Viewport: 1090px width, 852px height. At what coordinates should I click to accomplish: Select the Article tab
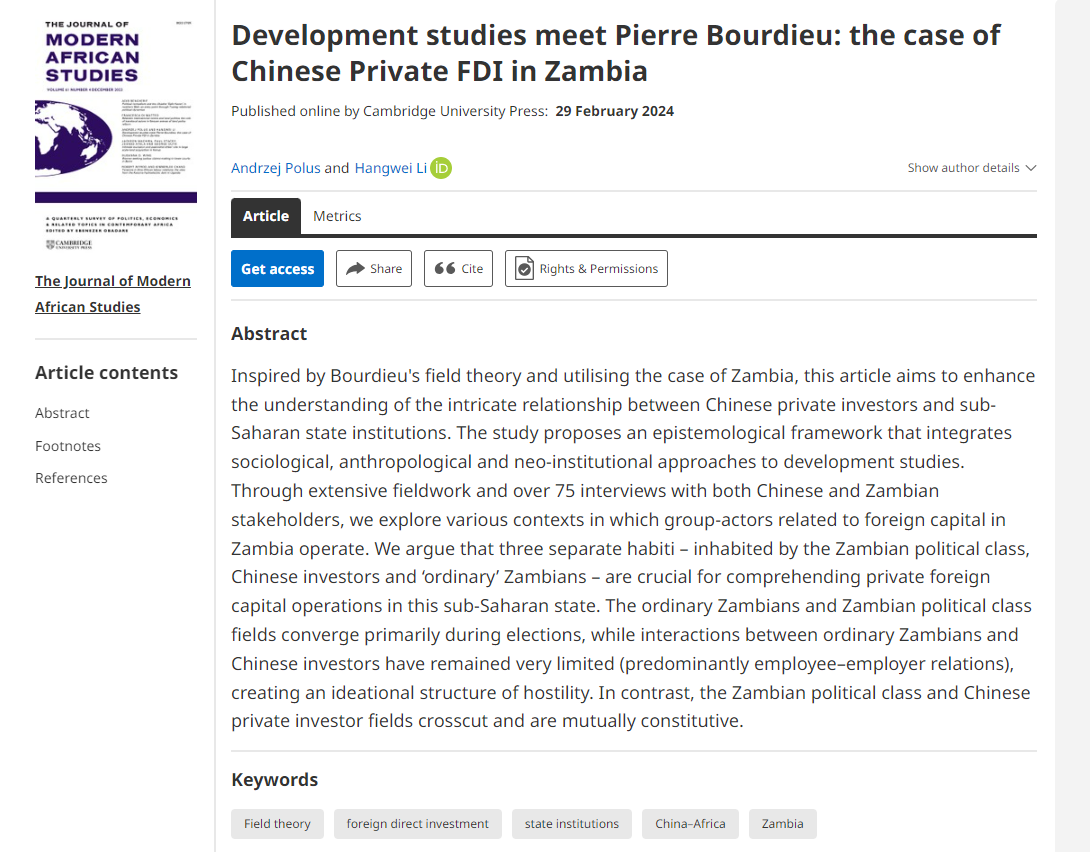point(266,216)
